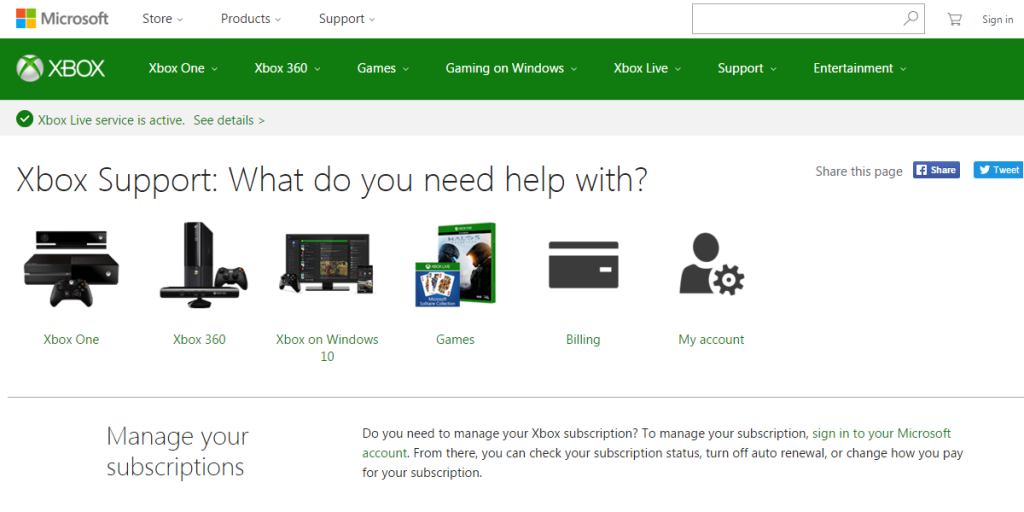Open the Products menu in top bar
This screenshot has height=512, width=1024.
(251, 18)
